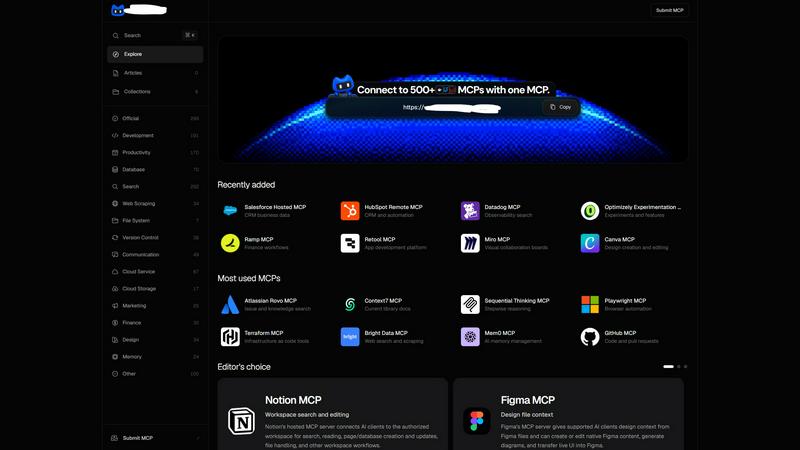Click the Version Control icon
This screenshot has width=800, height=450.
[x=115, y=238]
